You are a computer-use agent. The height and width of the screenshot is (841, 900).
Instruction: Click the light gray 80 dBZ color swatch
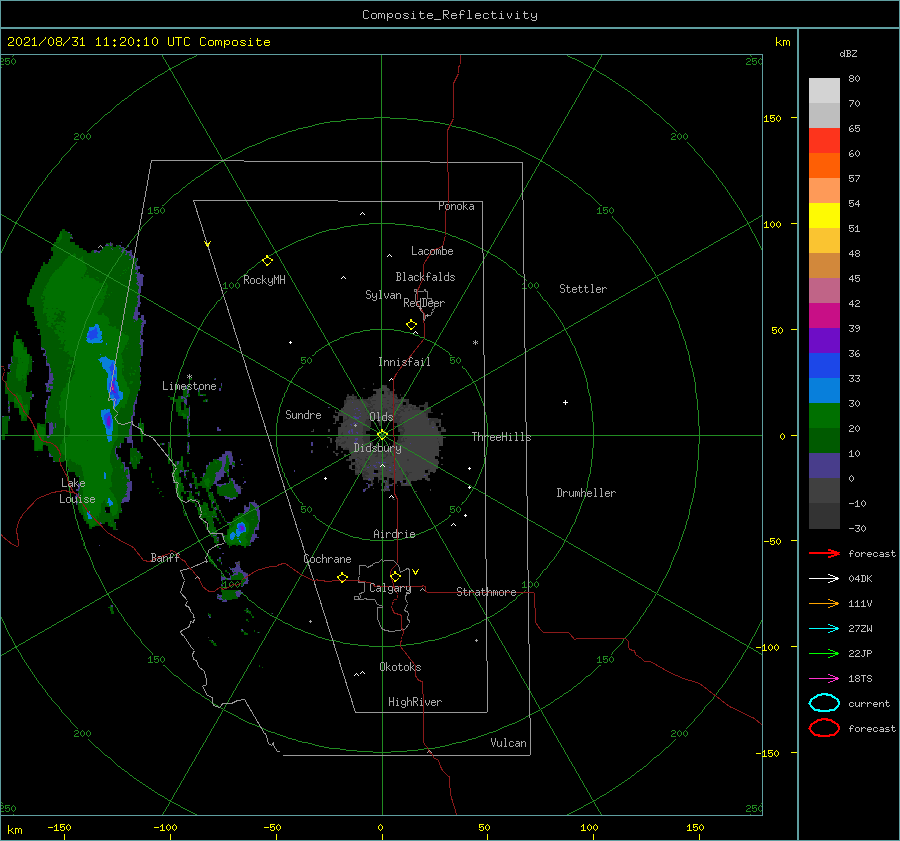(x=824, y=91)
